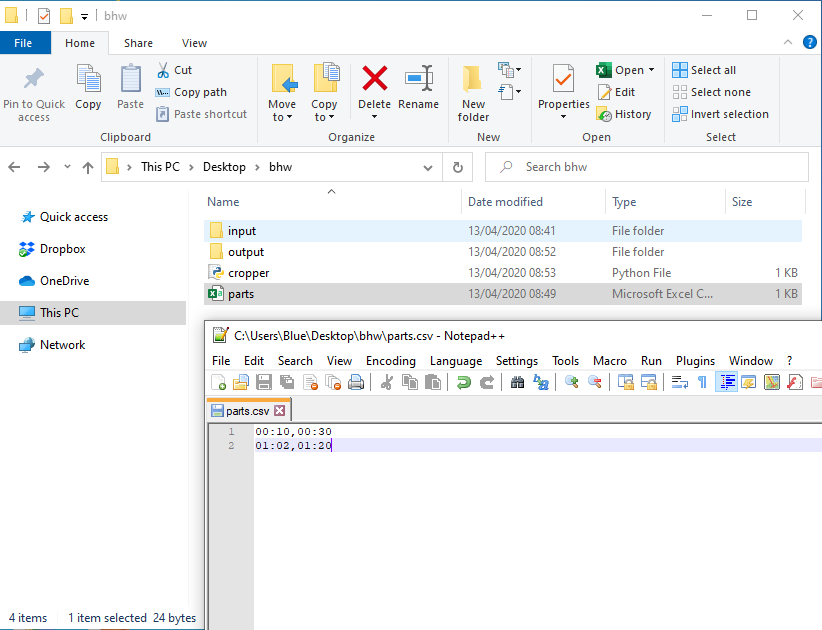
Task: Toggle synchronize horizontal scrolling icon
Action: (648, 382)
